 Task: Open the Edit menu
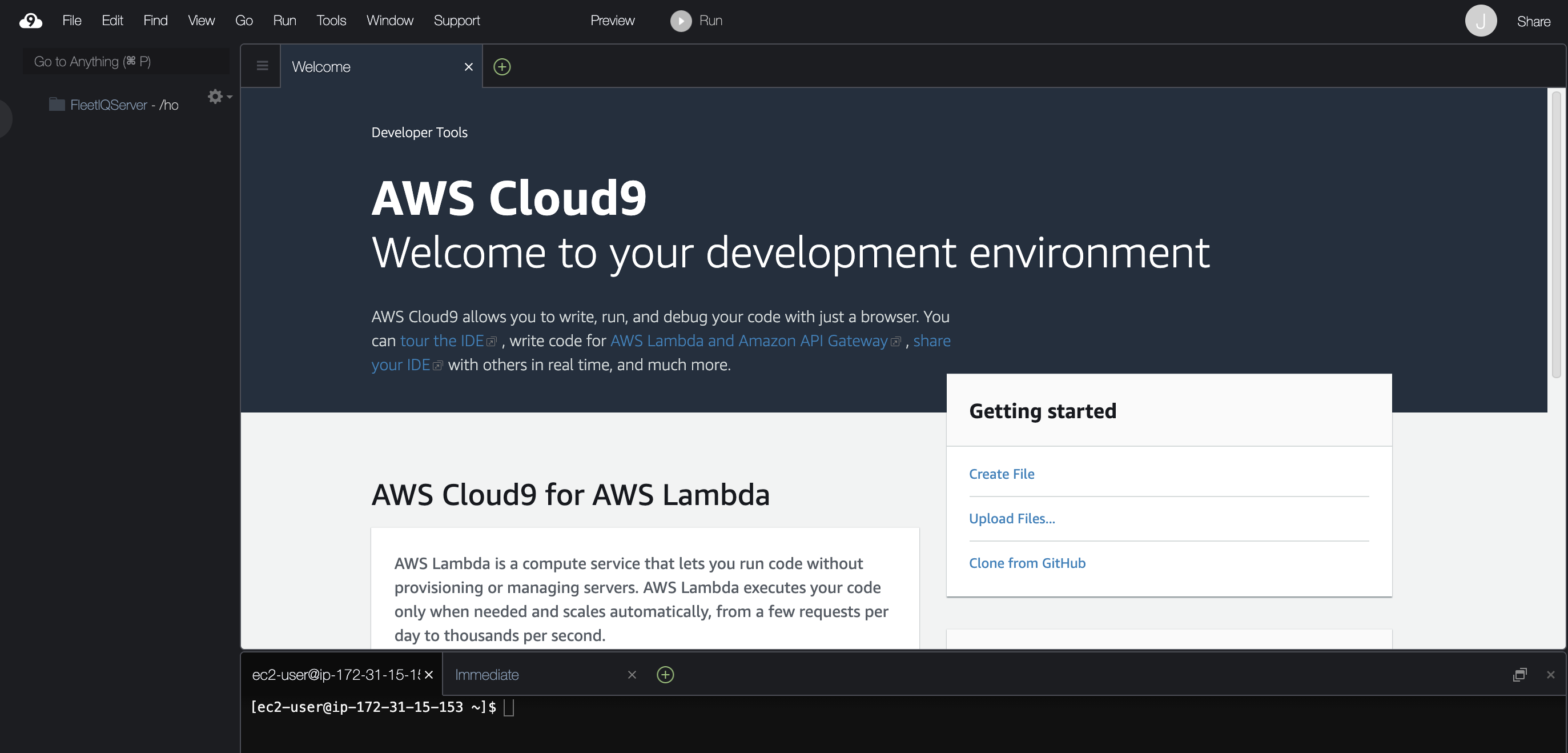tap(112, 21)
